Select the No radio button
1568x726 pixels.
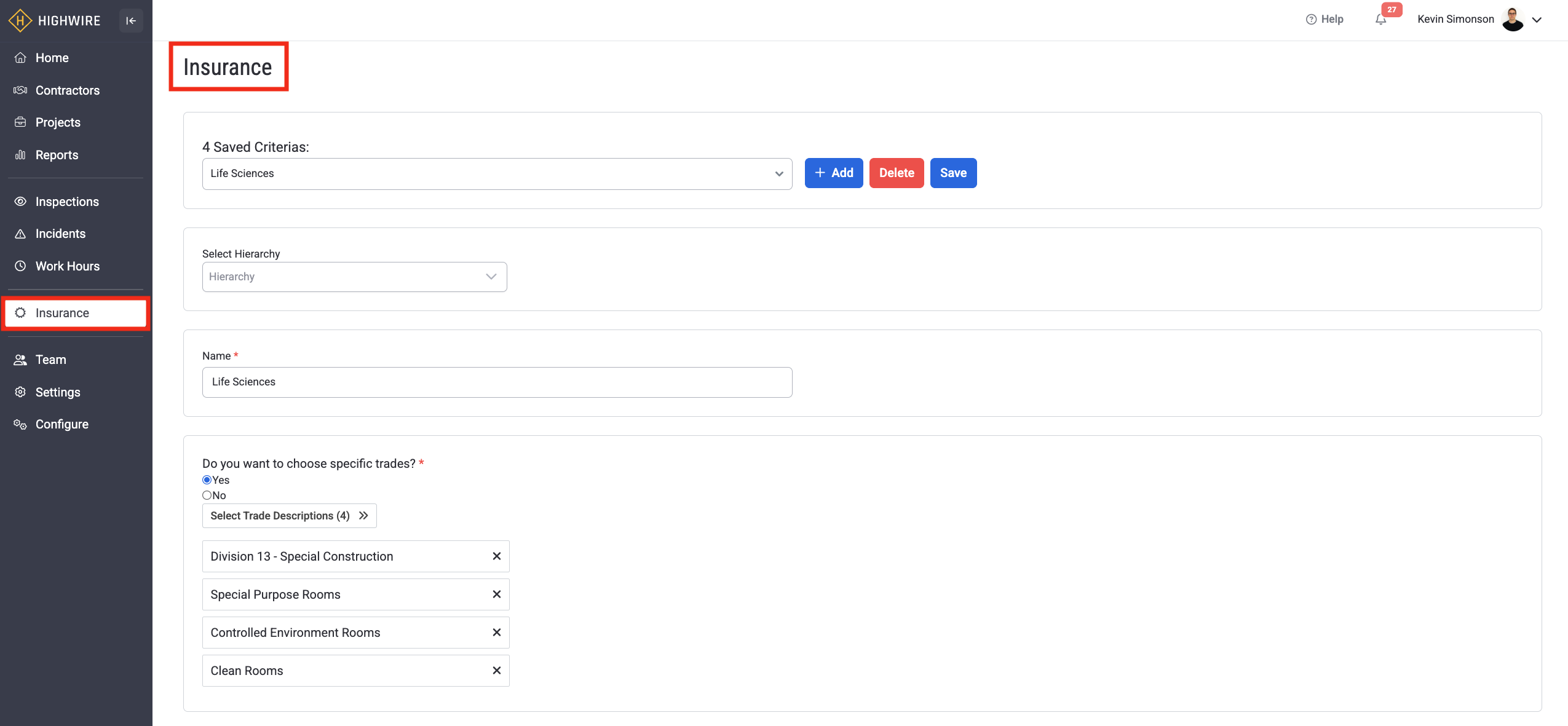click(x=207, y=495)
